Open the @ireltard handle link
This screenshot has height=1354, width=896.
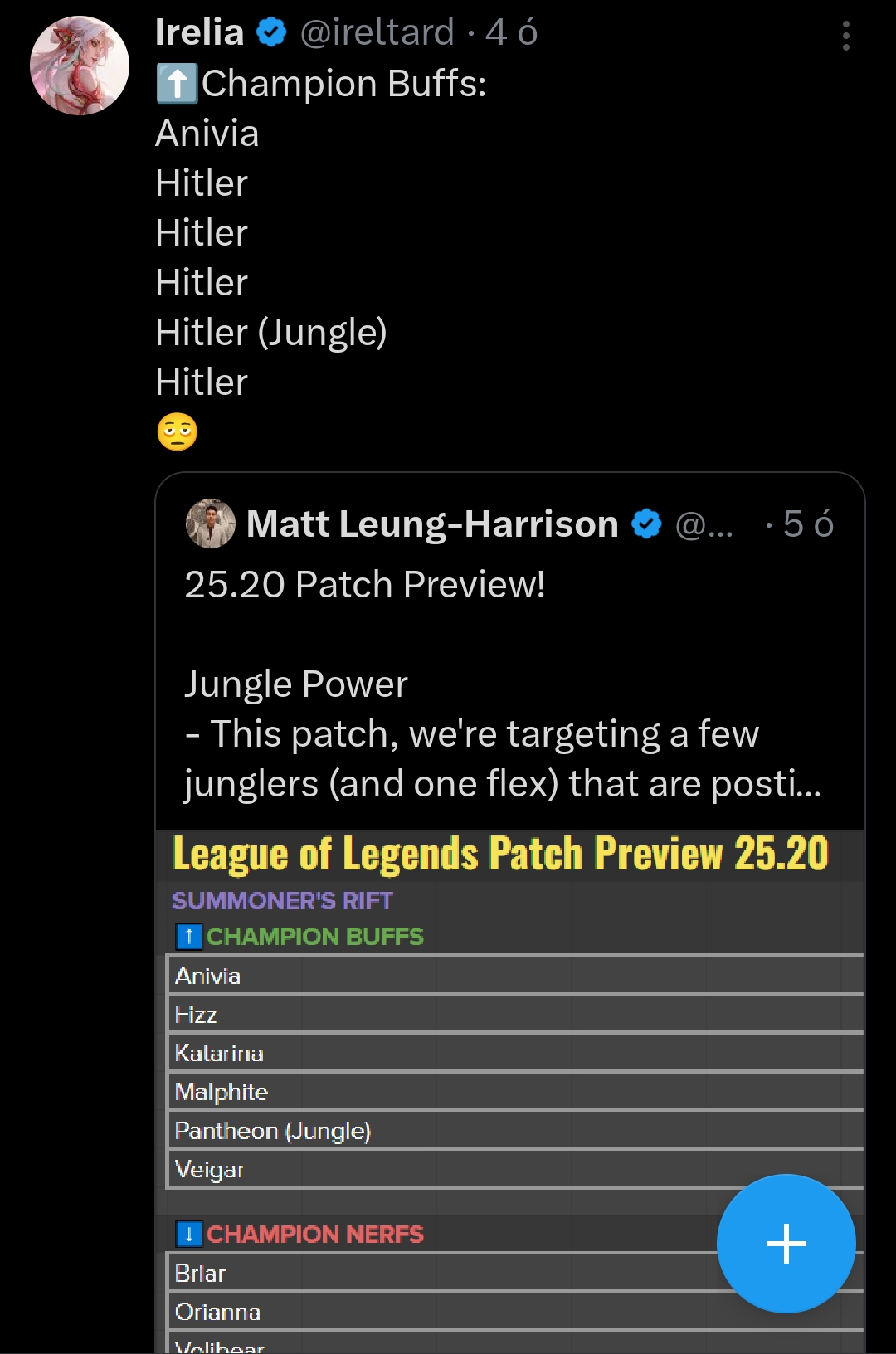click(x=377, y=32)
